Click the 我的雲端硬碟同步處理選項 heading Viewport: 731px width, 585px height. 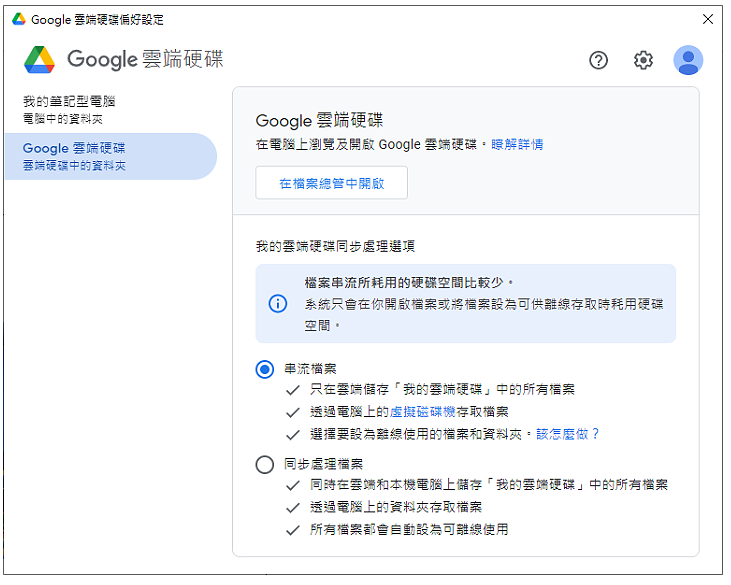(x=335, y=246)
